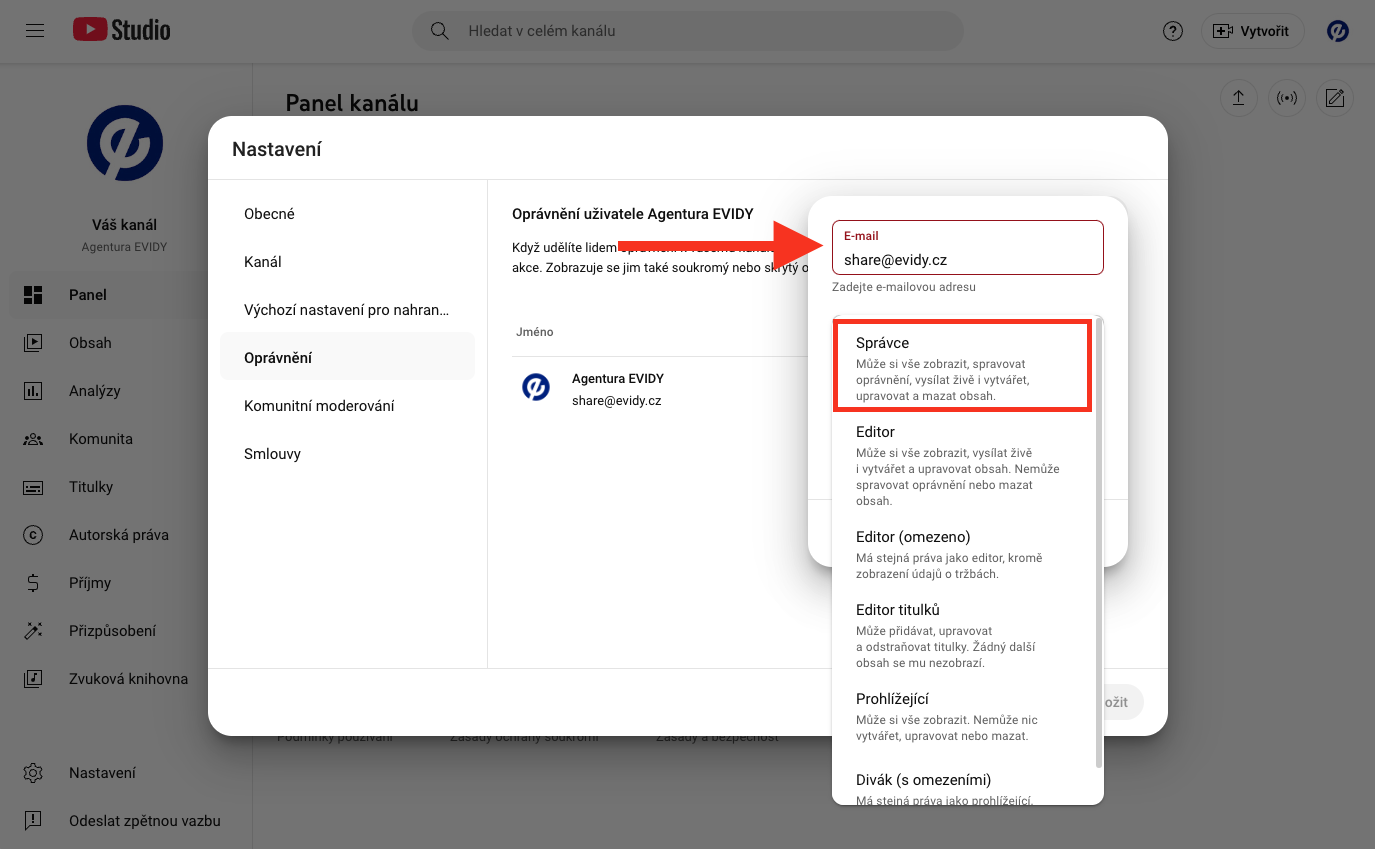Click the Nastavení dialog title
Image resolution: width=1375 pixels, height=849 pixels.
coord(277,149)
